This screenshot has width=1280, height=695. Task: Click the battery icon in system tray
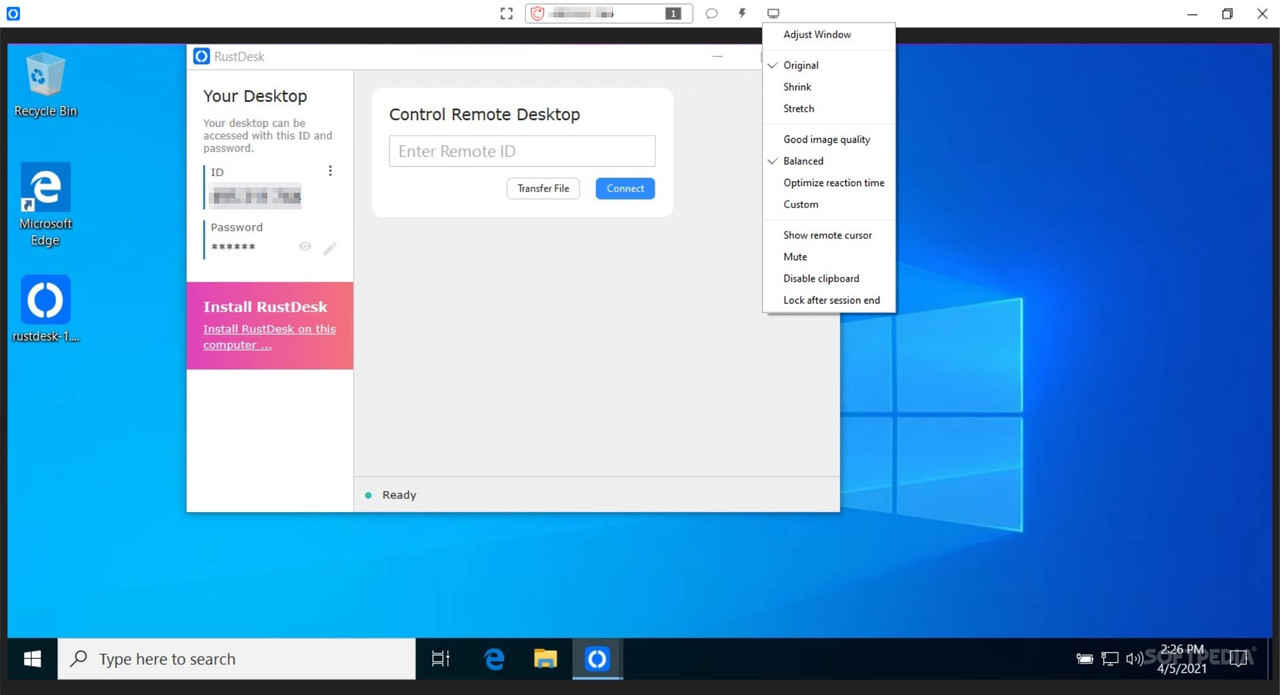click(1084, 659)
